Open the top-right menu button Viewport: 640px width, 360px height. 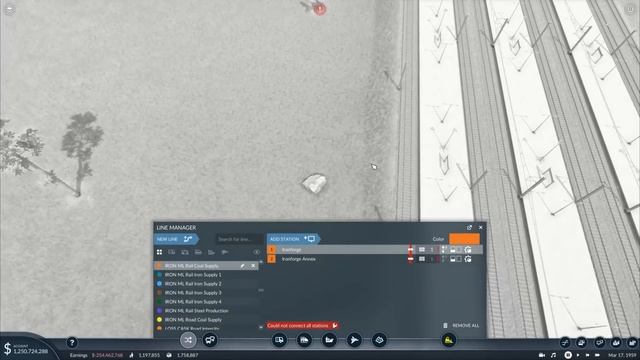(x=631, y=9)
